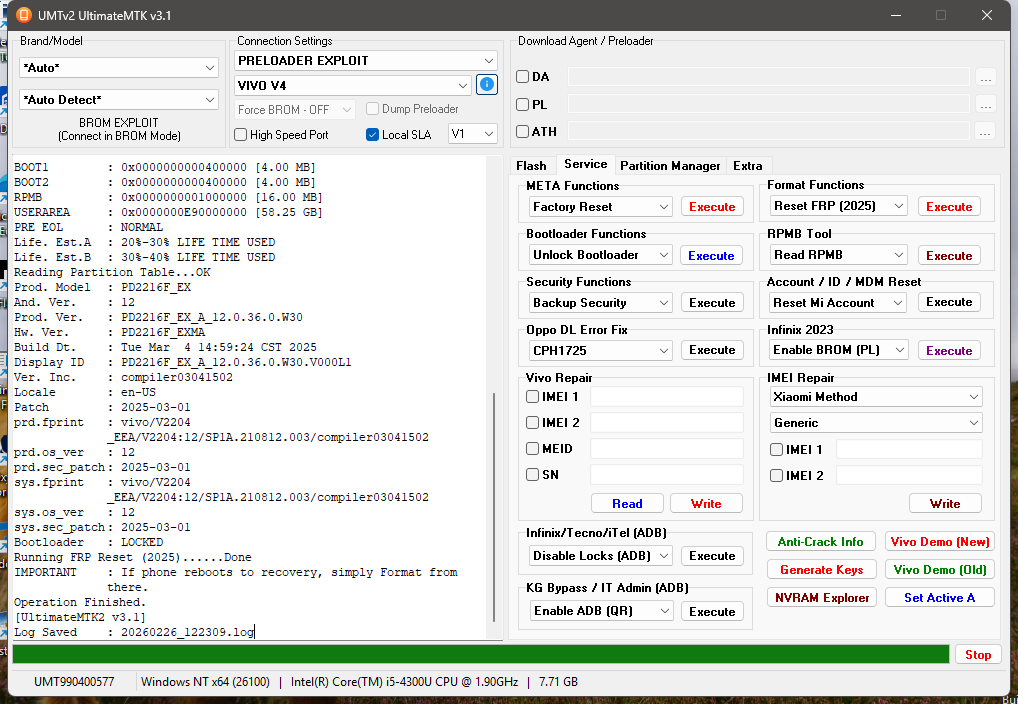Check the DA download agent checkbox

[522, 77]
